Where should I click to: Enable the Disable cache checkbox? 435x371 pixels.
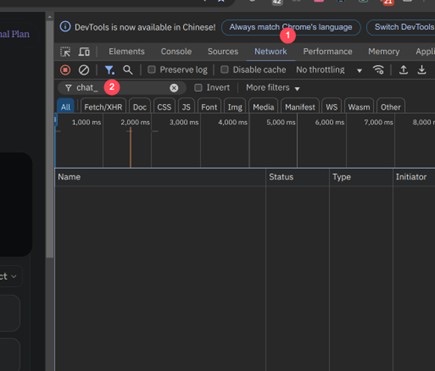pos(225,70)
